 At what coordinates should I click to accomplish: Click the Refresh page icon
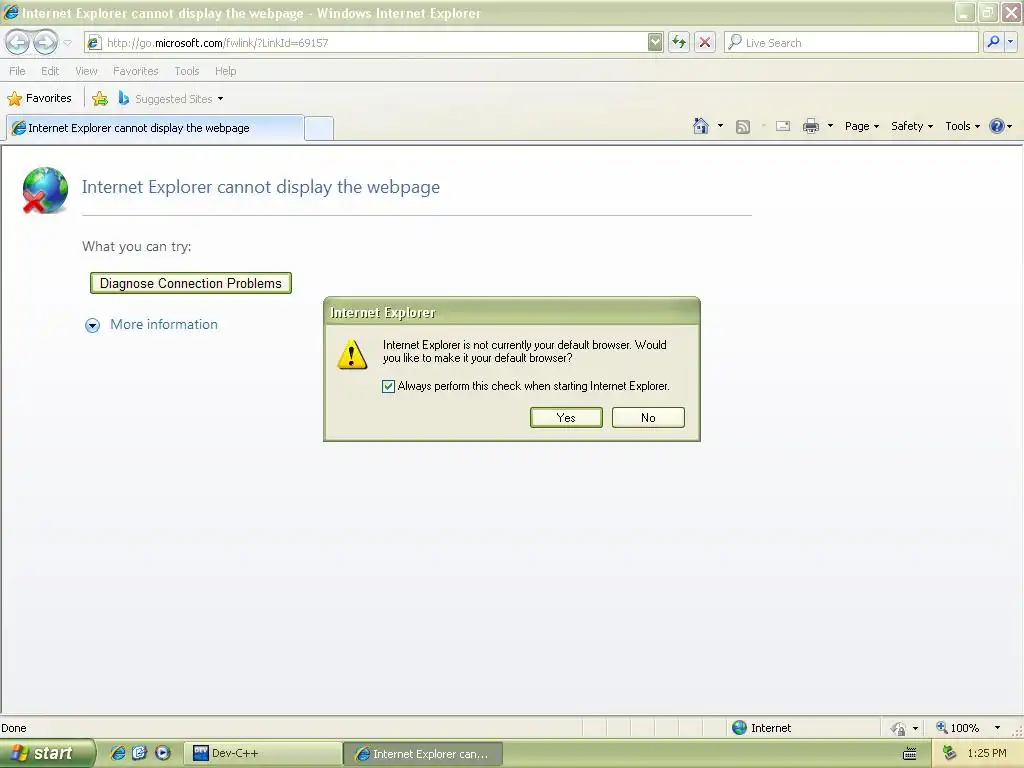point(679,42)
